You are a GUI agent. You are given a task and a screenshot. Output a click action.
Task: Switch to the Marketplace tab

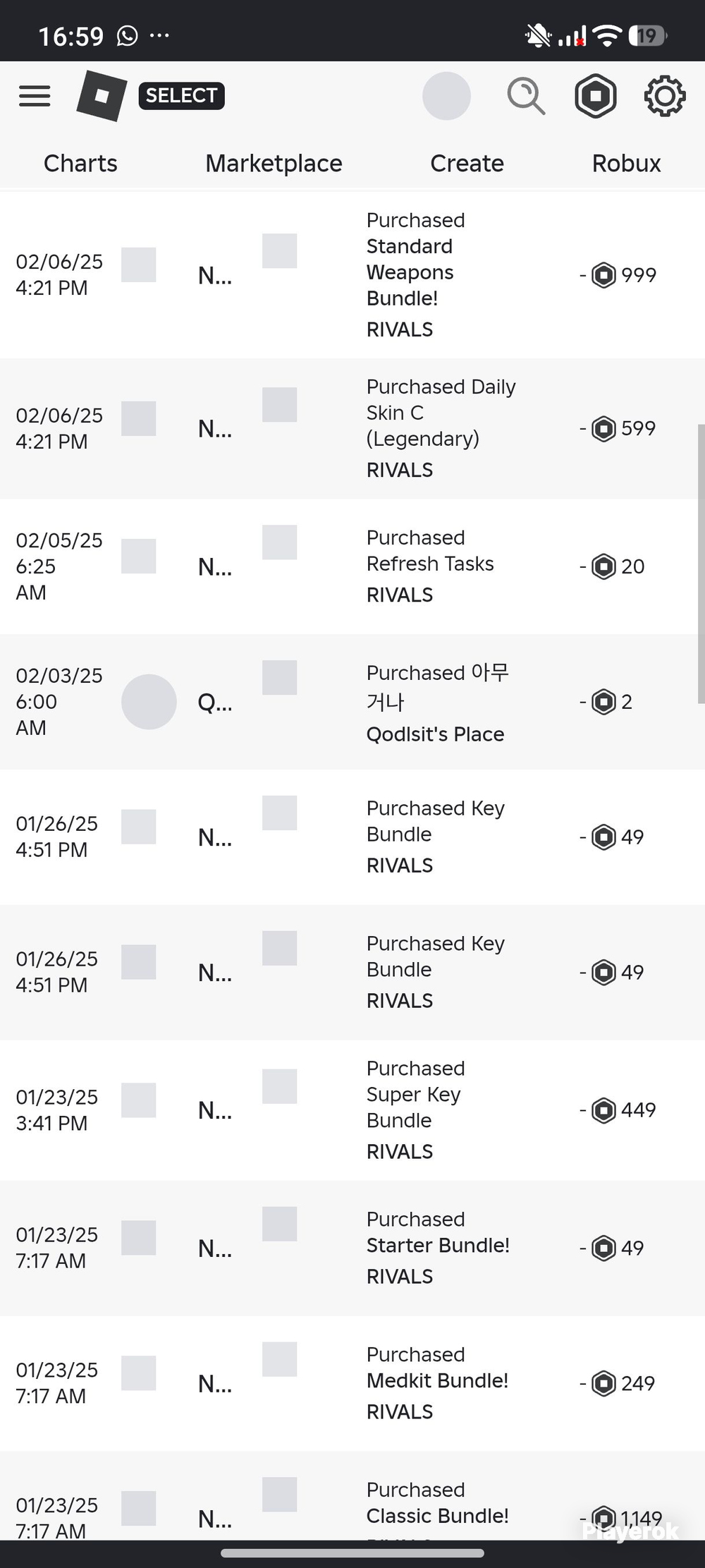pos(274,164)
